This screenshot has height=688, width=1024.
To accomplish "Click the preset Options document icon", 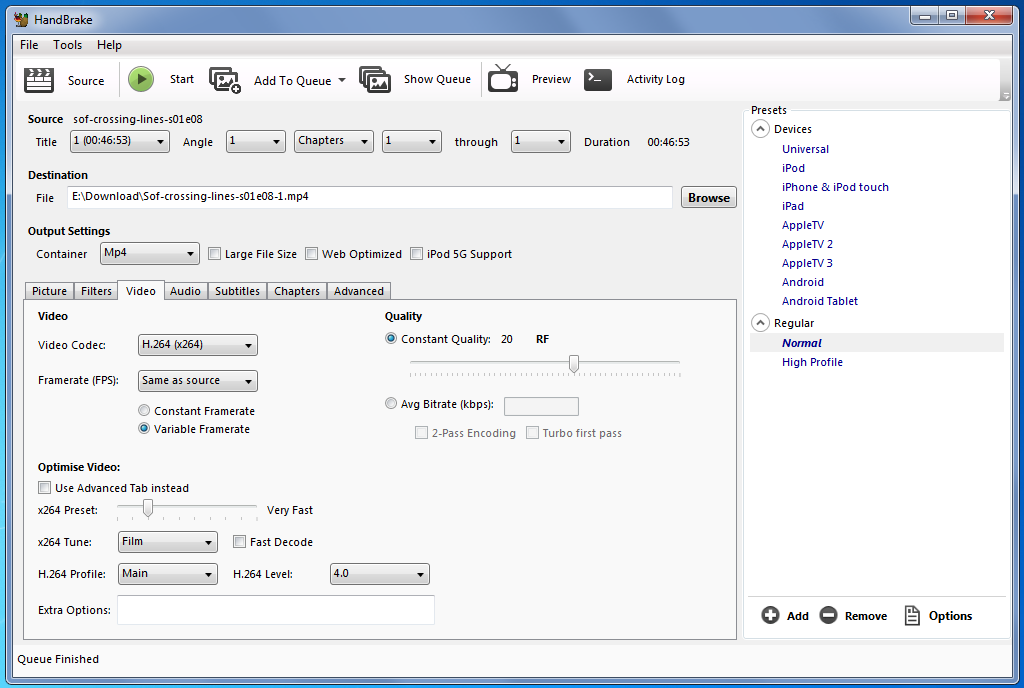I will (x=912, y=615).
